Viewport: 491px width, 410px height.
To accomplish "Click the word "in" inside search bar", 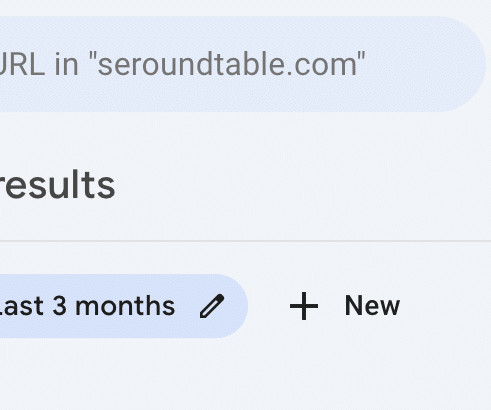I will (x=67, y=64).
